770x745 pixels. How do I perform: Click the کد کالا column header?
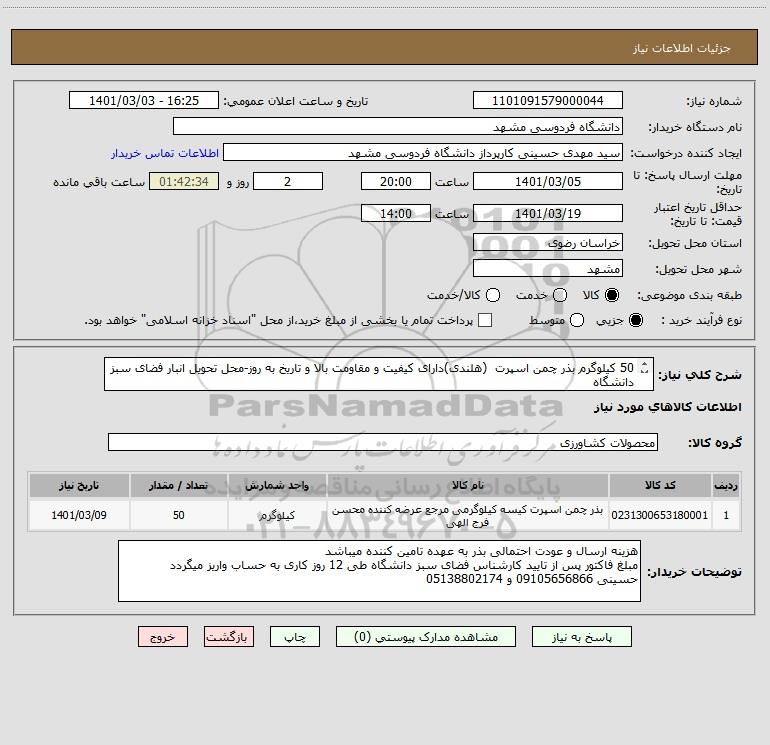point(660,485)
